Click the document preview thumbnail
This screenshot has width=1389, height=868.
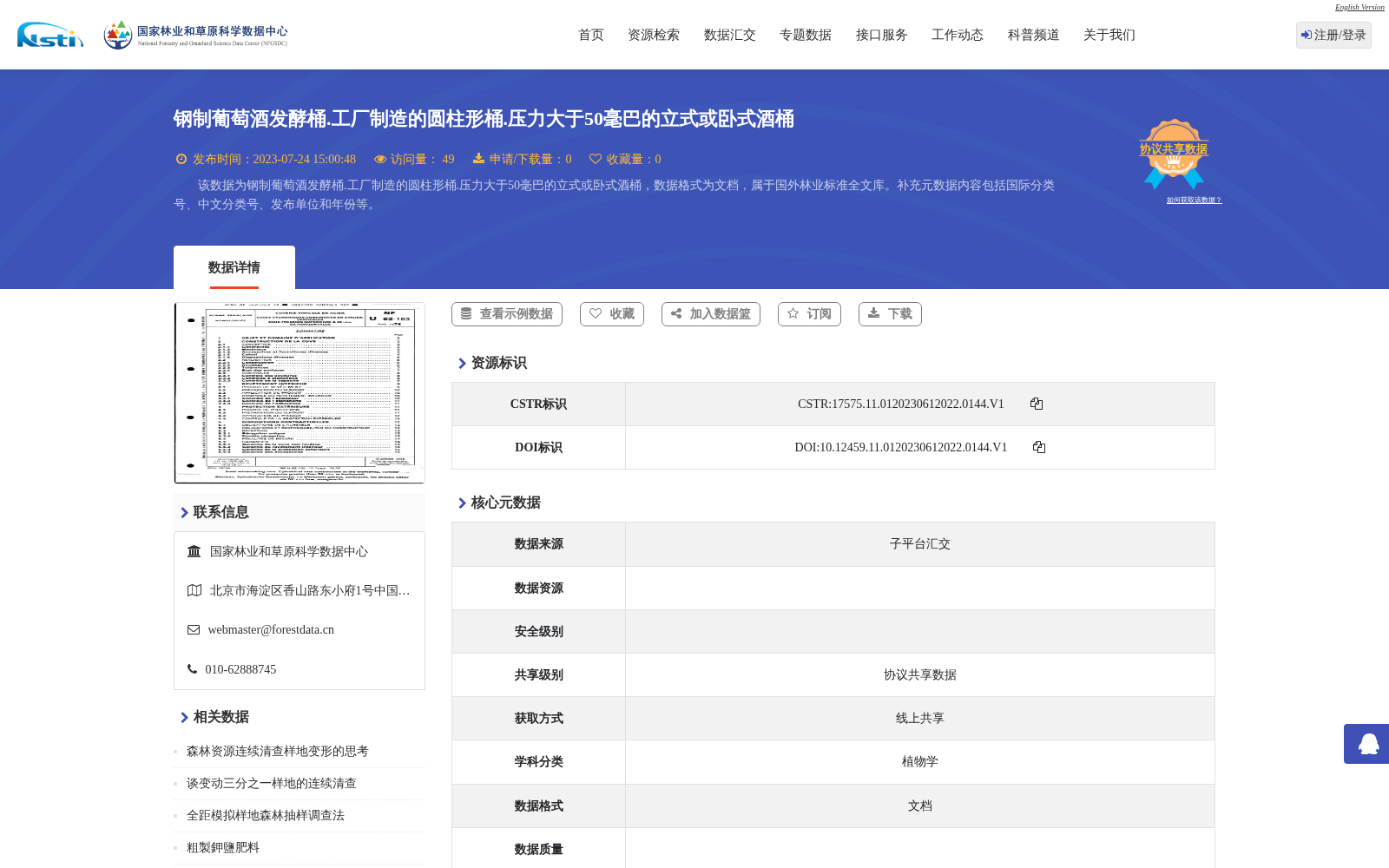pyautogui.click(x=300, y=393)
